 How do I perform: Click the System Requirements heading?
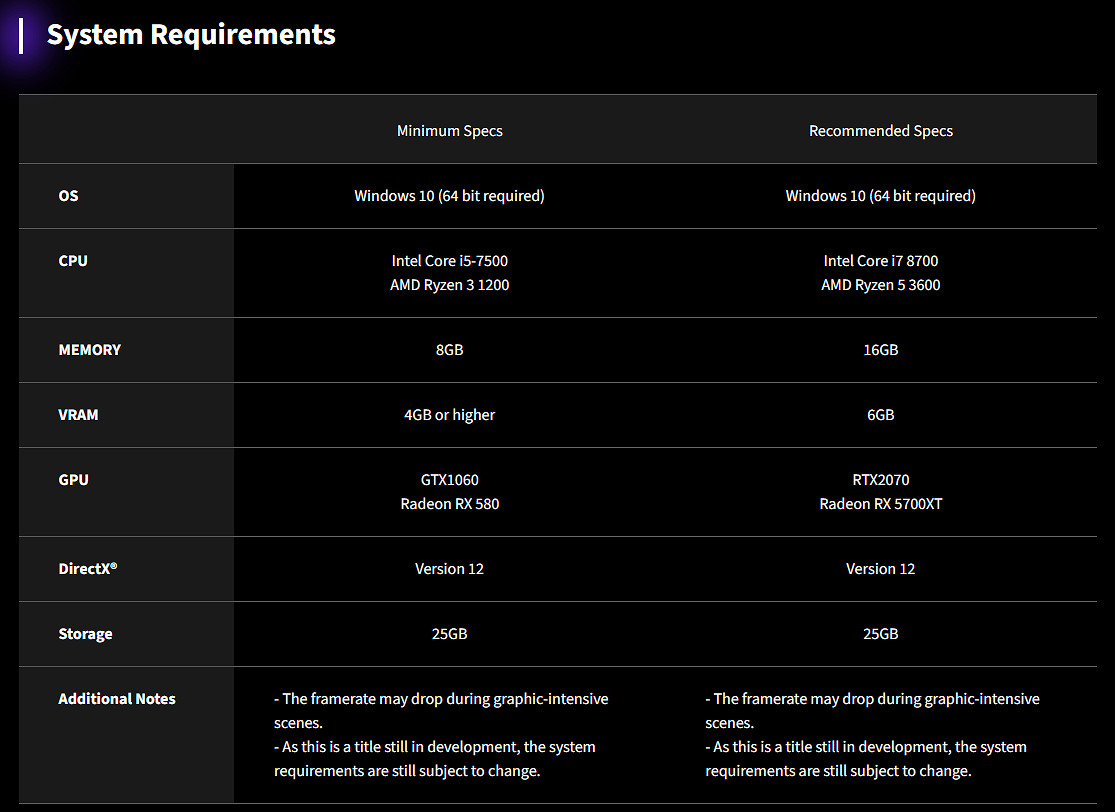(x=191, y=35)
